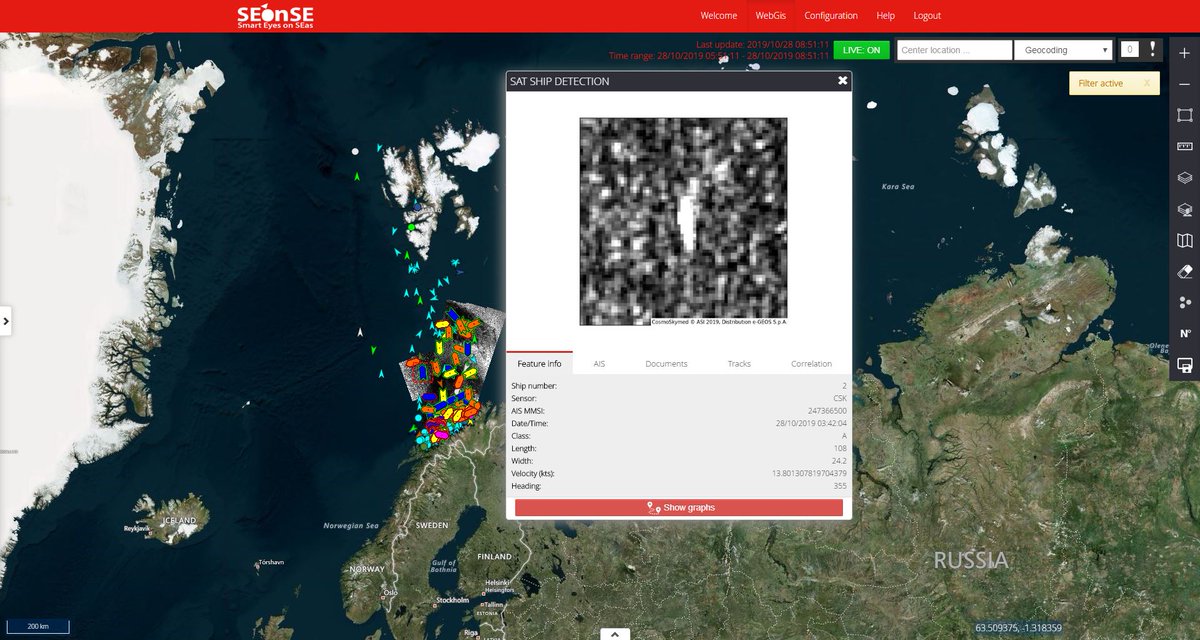Viewport: 1200px width, 640px height.
Task: Select the Feature info tab
Action: pos(540,364)
